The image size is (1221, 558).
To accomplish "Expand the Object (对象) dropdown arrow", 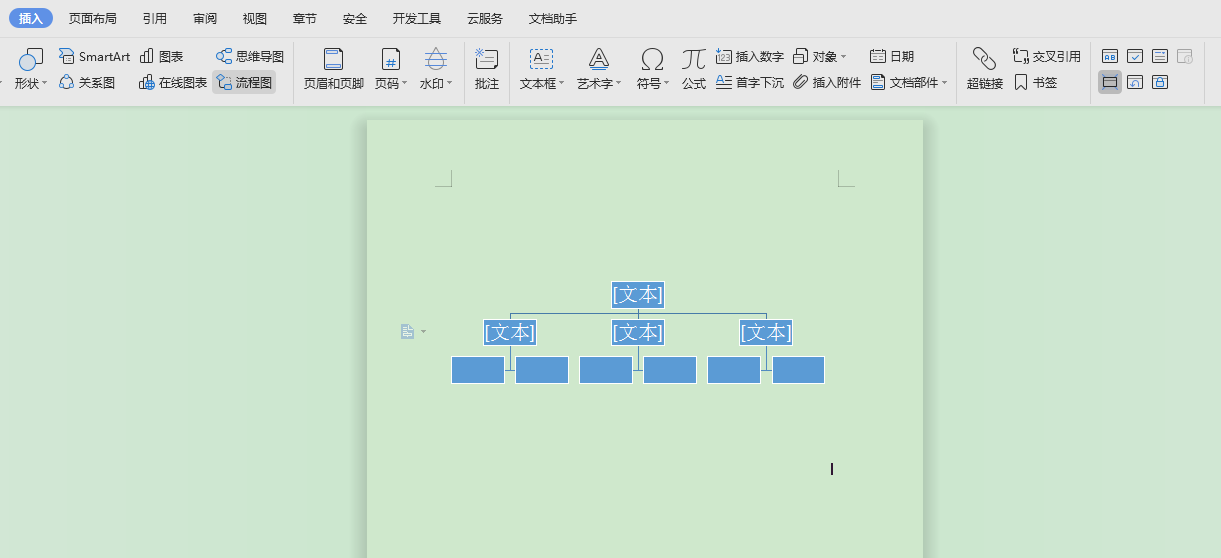I will (843, 56).
